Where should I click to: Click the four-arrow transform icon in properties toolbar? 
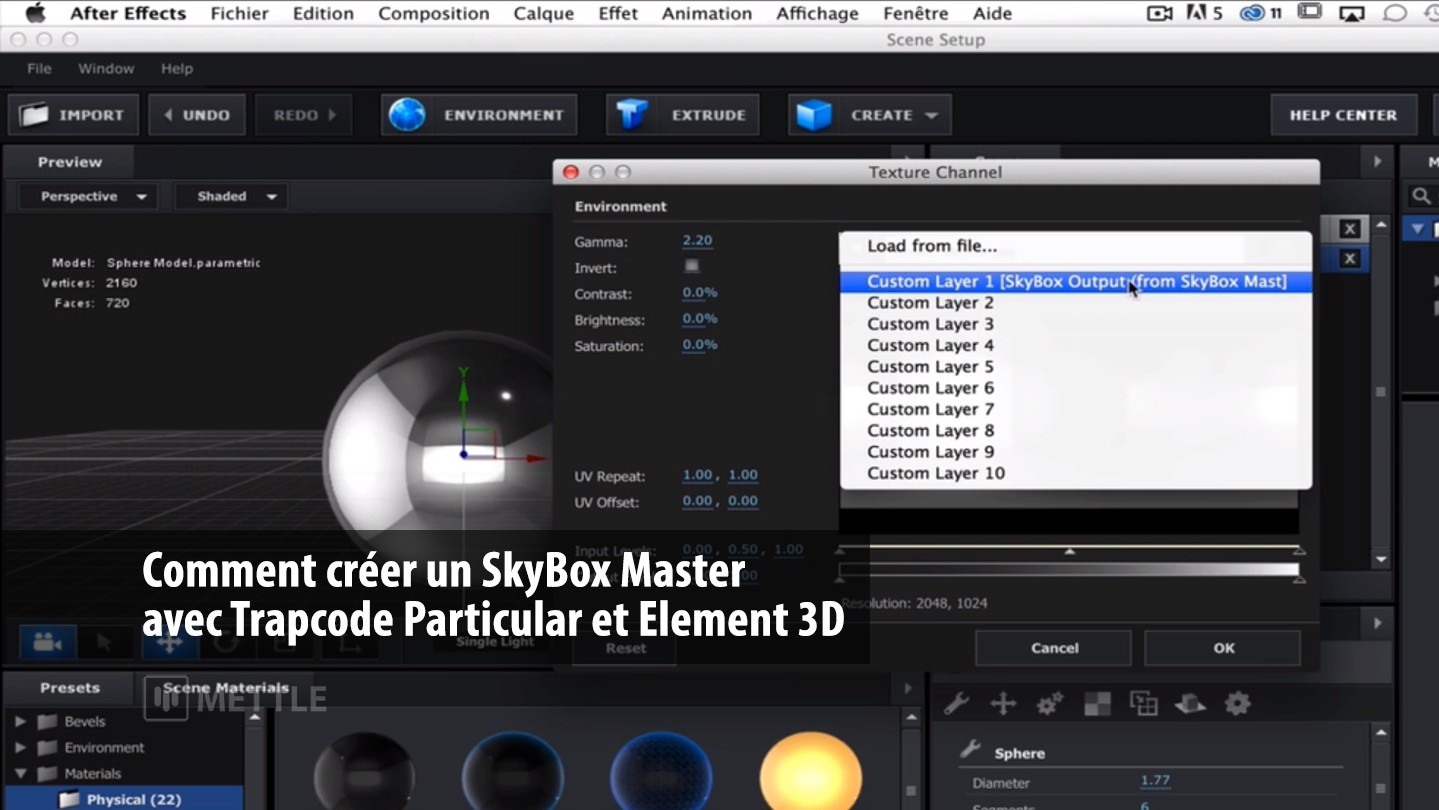coord(1003,704)
